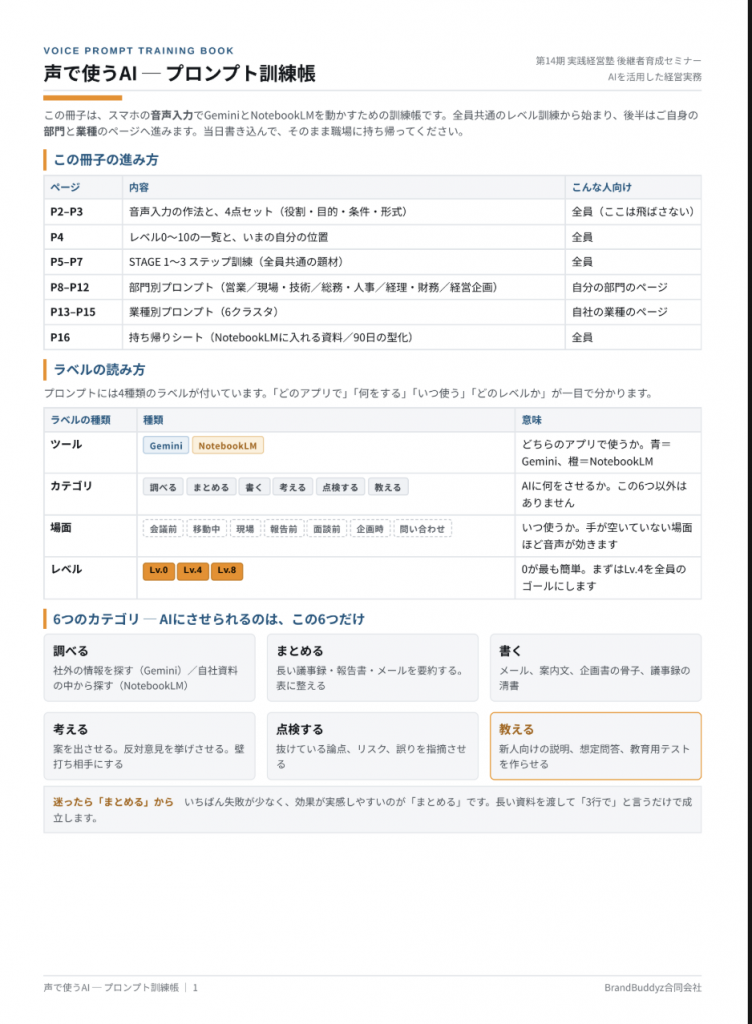Click the まとめる category card

(372, 667)
